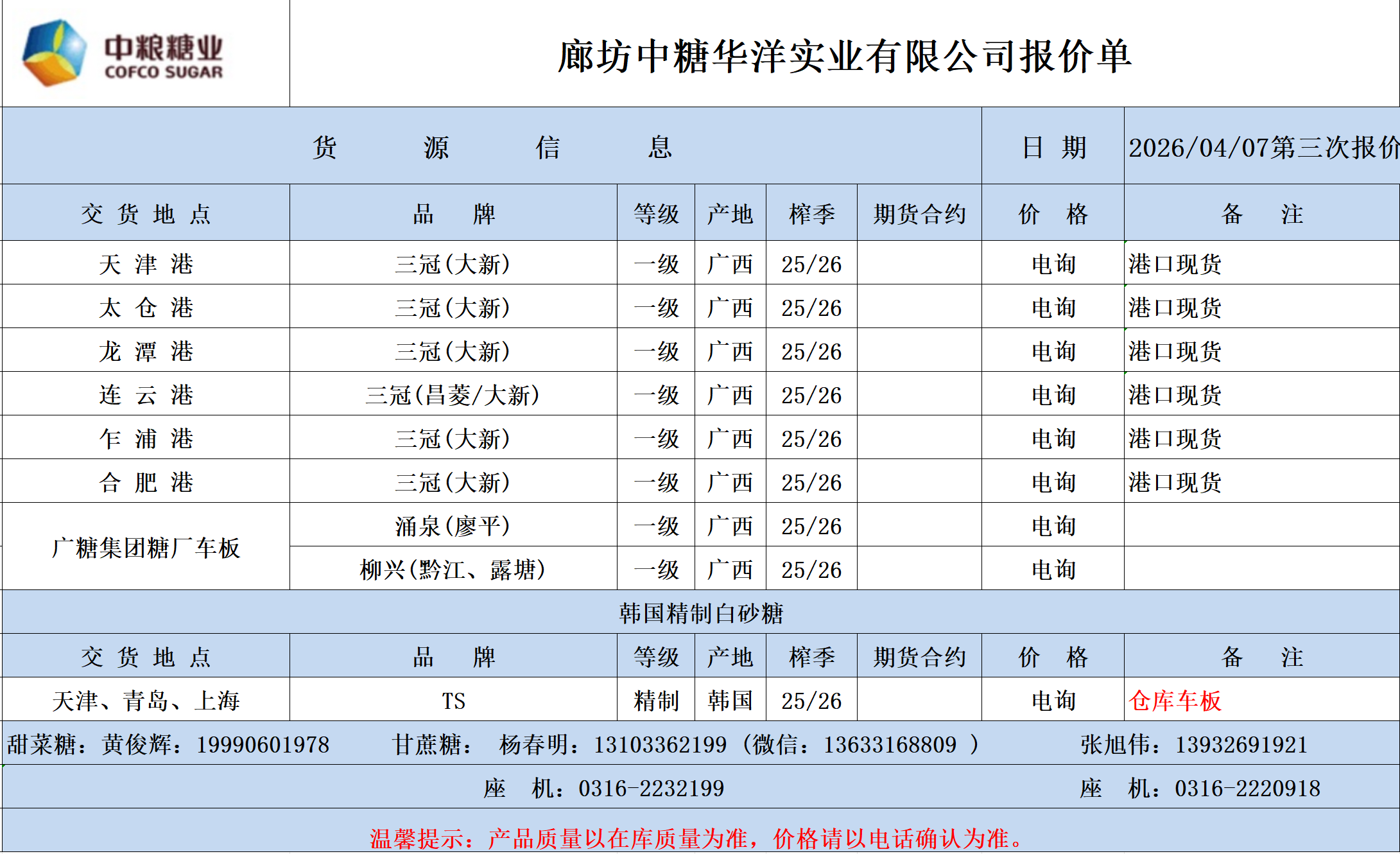Select the 日期 label cell
Screen dimensions: 1400x854
pos(1053,147)
